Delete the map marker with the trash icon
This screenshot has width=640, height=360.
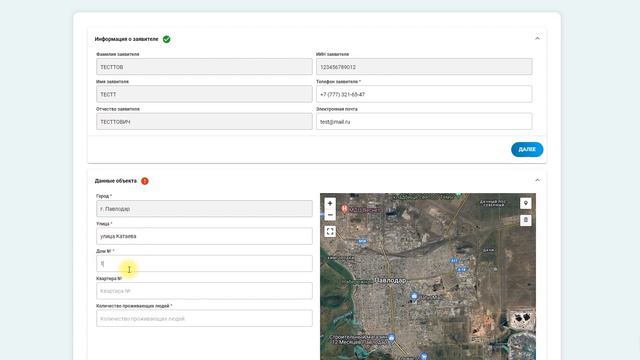click(526, 220)
